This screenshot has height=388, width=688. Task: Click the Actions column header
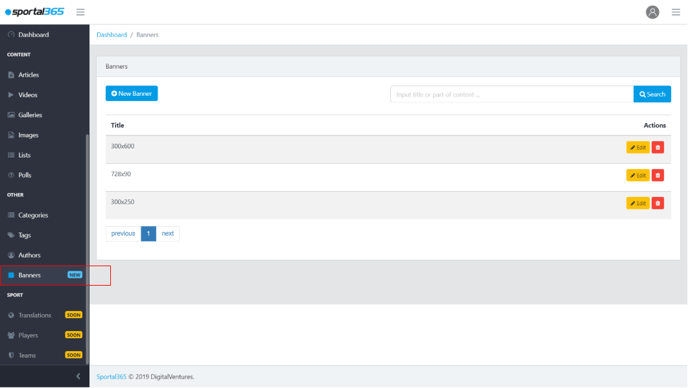(x=655, y=126)
